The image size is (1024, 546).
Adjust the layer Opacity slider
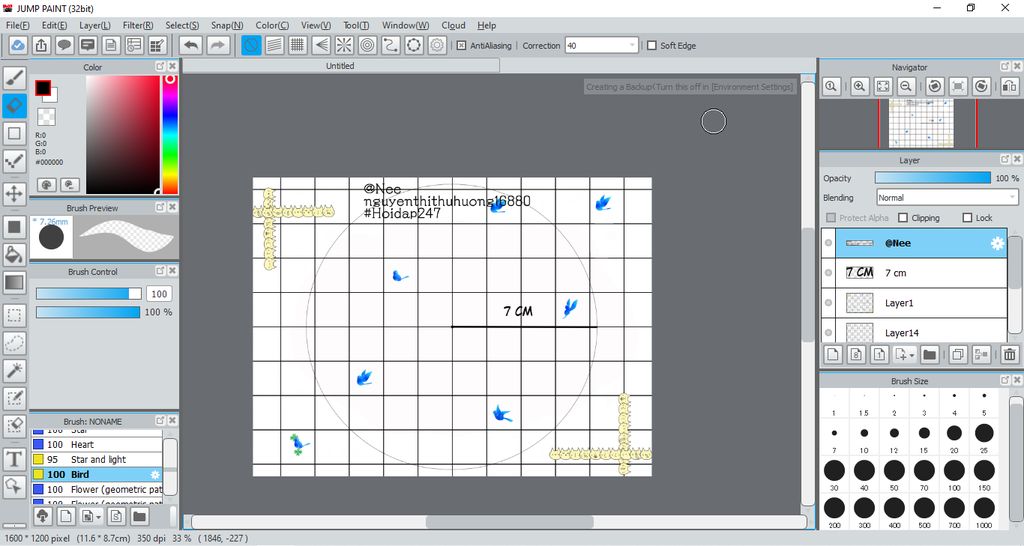(933, 178)
